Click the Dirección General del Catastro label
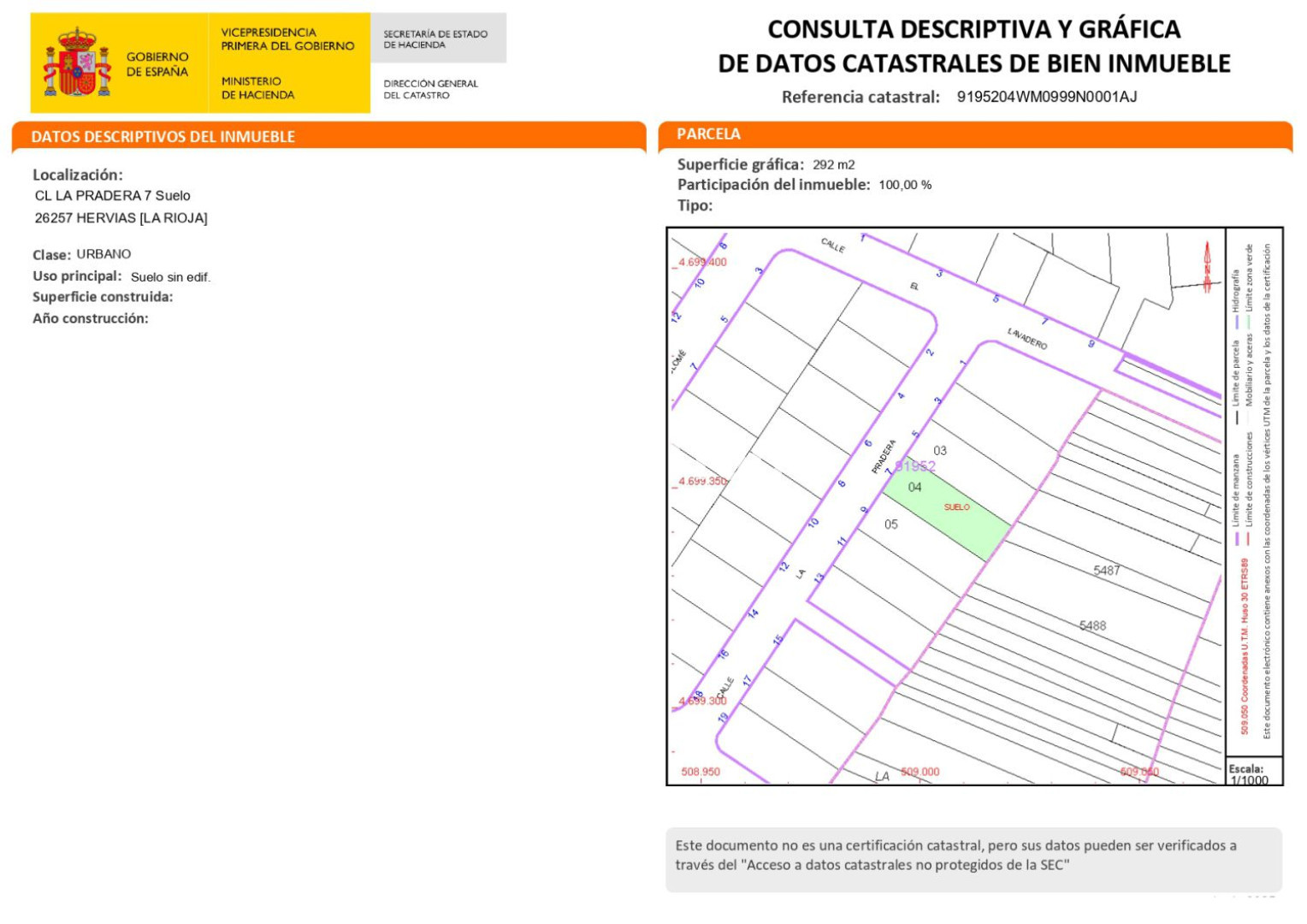This screenshot has height=924, width=1307. click(x=430, y=89)
